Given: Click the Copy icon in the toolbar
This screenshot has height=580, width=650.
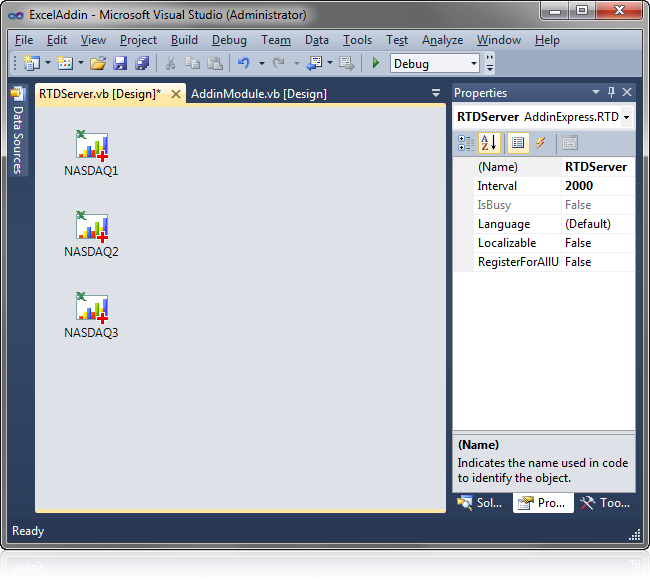Looking at the screenshot, I should coord(192,63).
